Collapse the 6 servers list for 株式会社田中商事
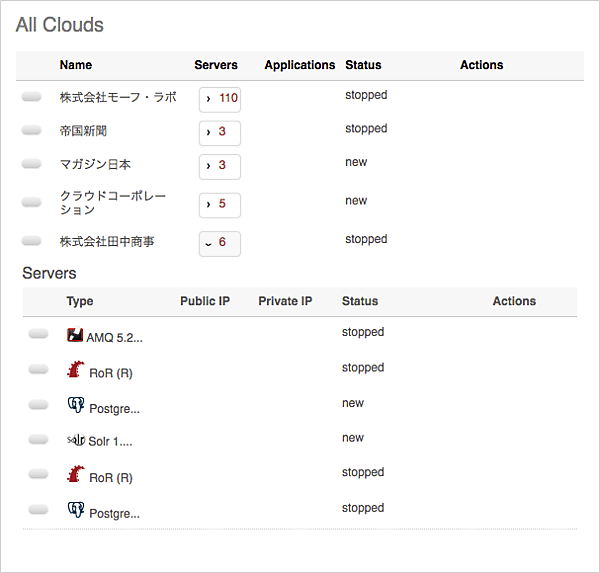The height and width of the screenshot is (573, 600). point(220,243)
